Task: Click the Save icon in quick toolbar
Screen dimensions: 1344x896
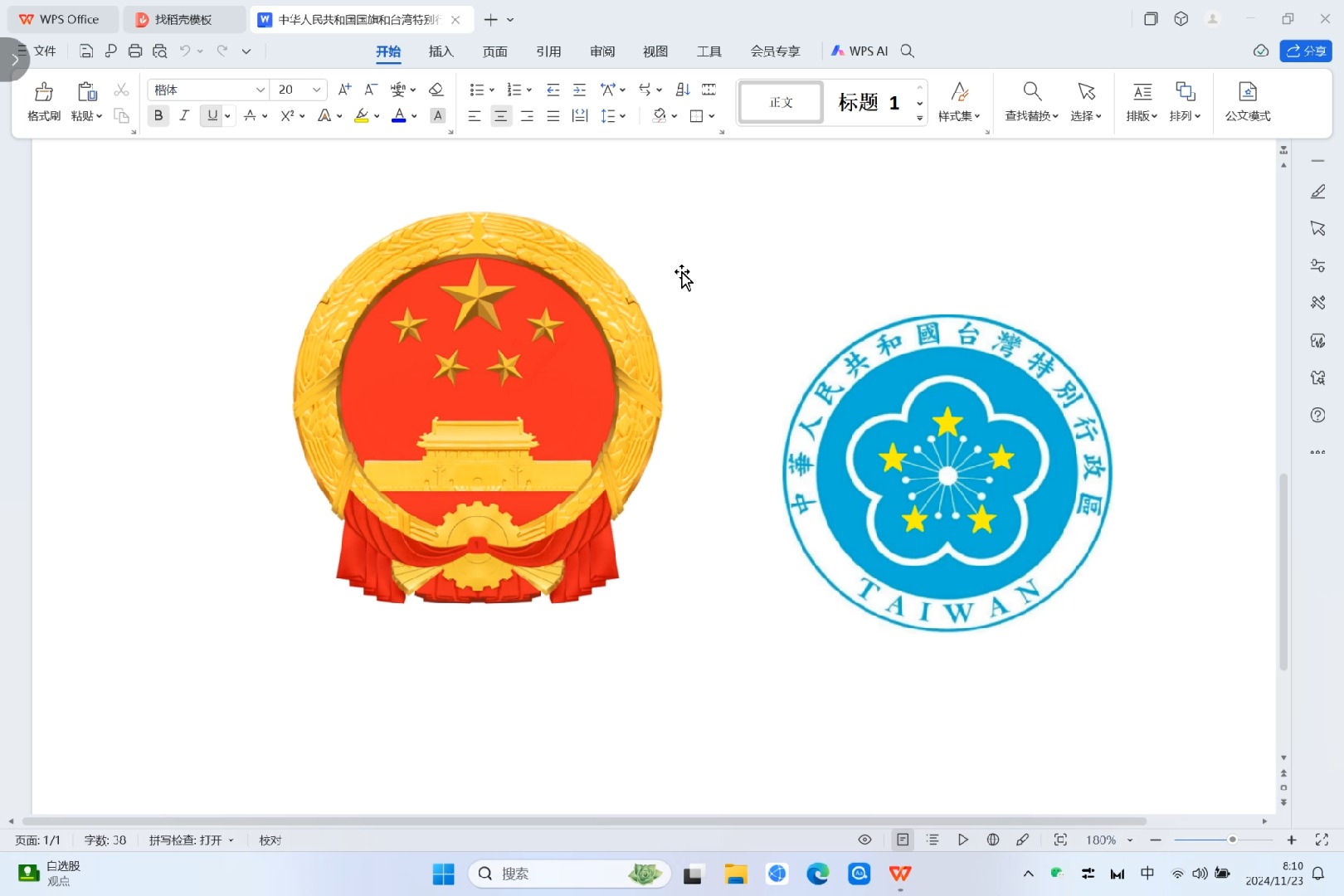Action: click(86, 51)
